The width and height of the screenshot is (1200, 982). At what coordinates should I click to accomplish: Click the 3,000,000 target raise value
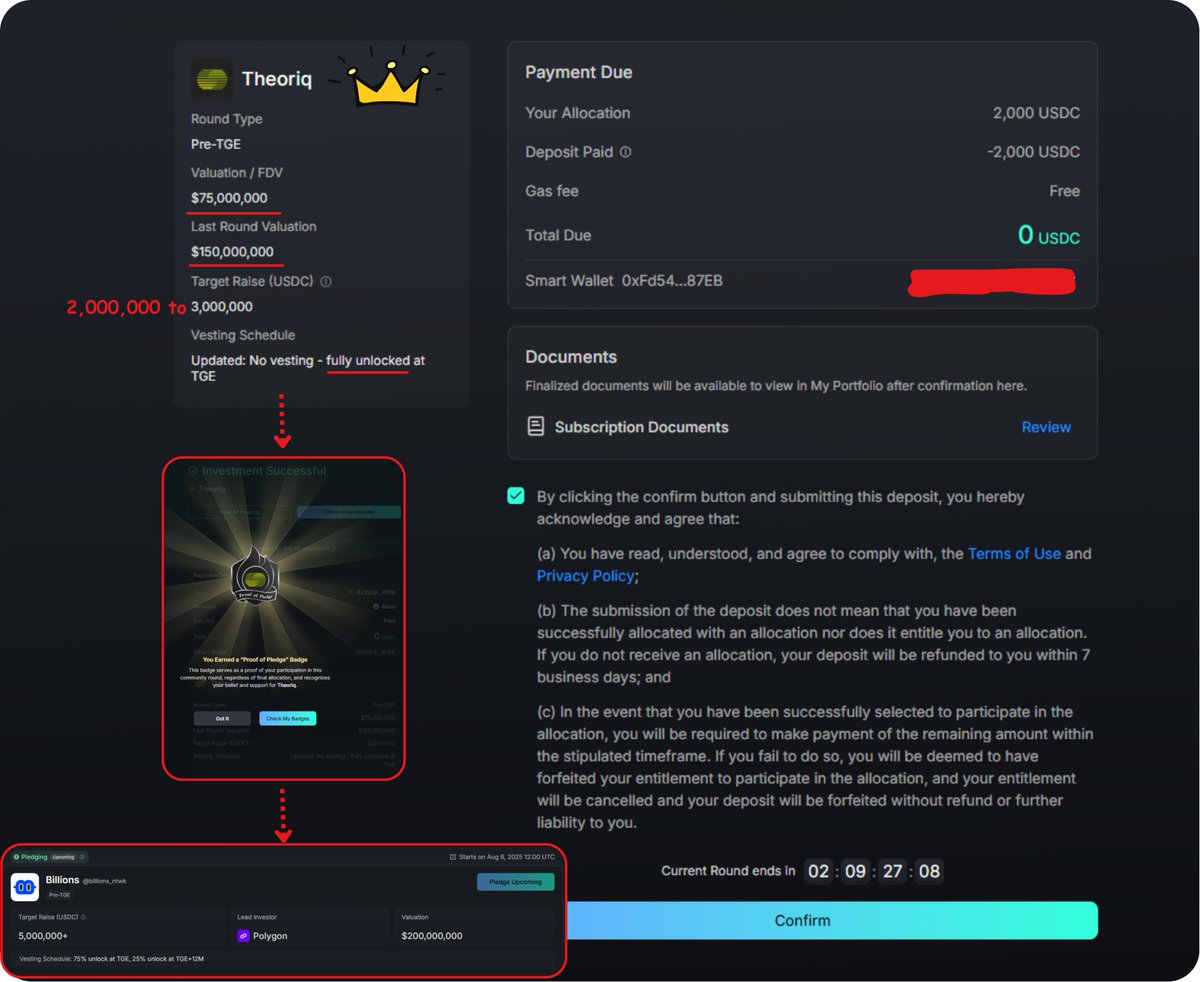click(221, 307)
